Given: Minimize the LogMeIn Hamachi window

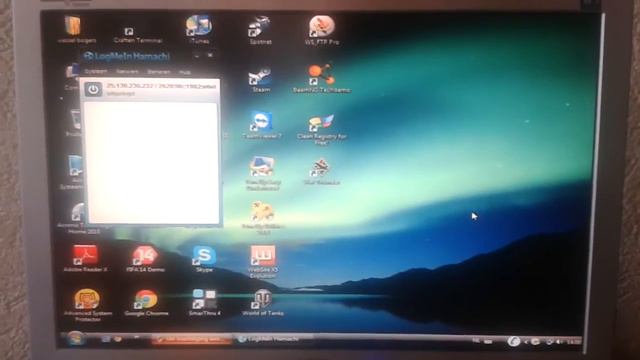Looking at the screenshot, I should (197, 56).
